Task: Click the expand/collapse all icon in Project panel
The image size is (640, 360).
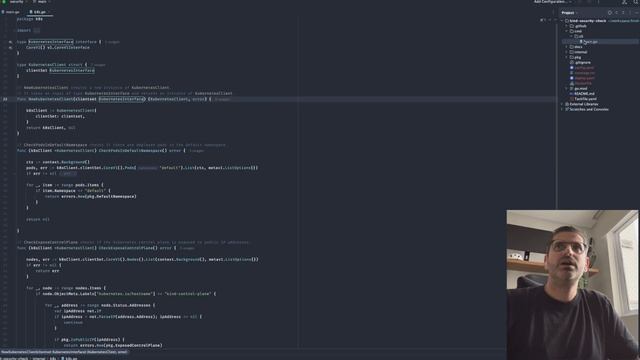Action: (x=616, y=13)
